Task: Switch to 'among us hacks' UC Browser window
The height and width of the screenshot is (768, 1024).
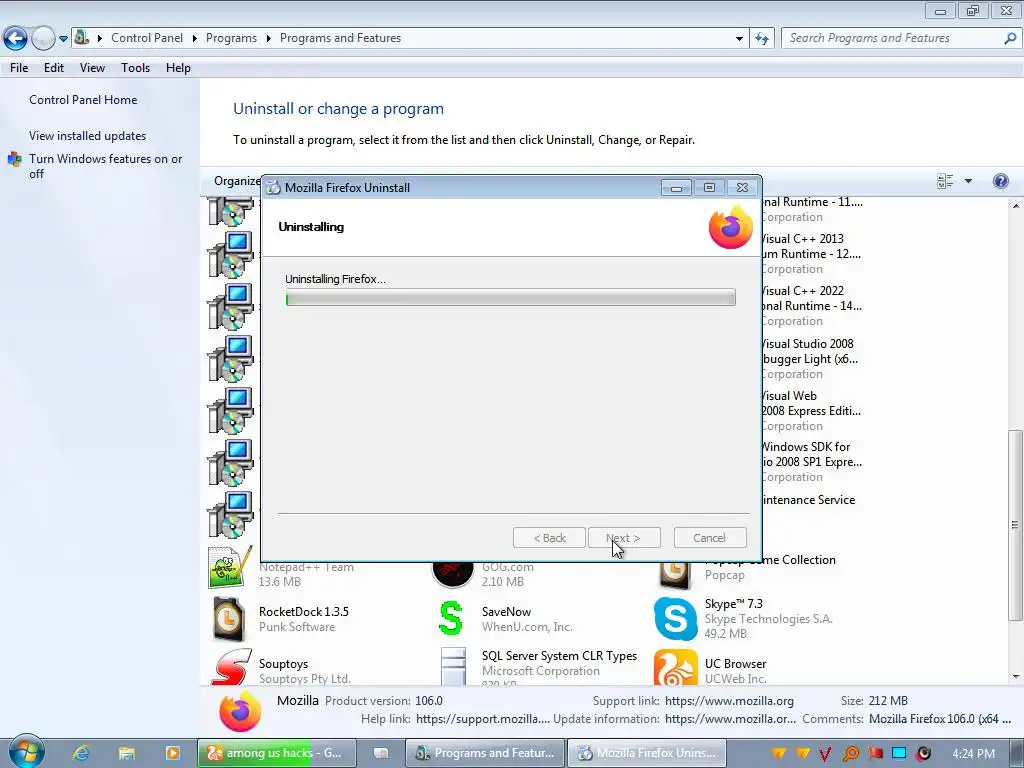Action: (x=277, y=753)
